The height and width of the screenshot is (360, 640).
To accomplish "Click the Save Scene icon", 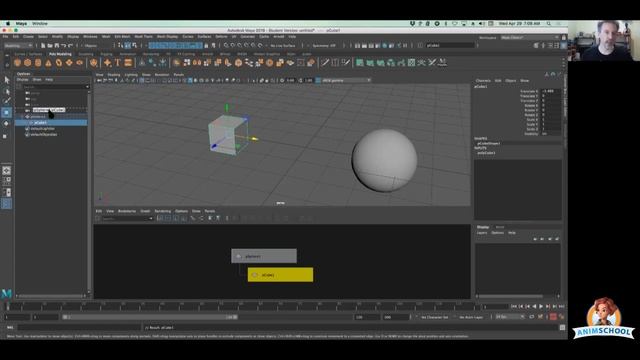I will [56, 46].
